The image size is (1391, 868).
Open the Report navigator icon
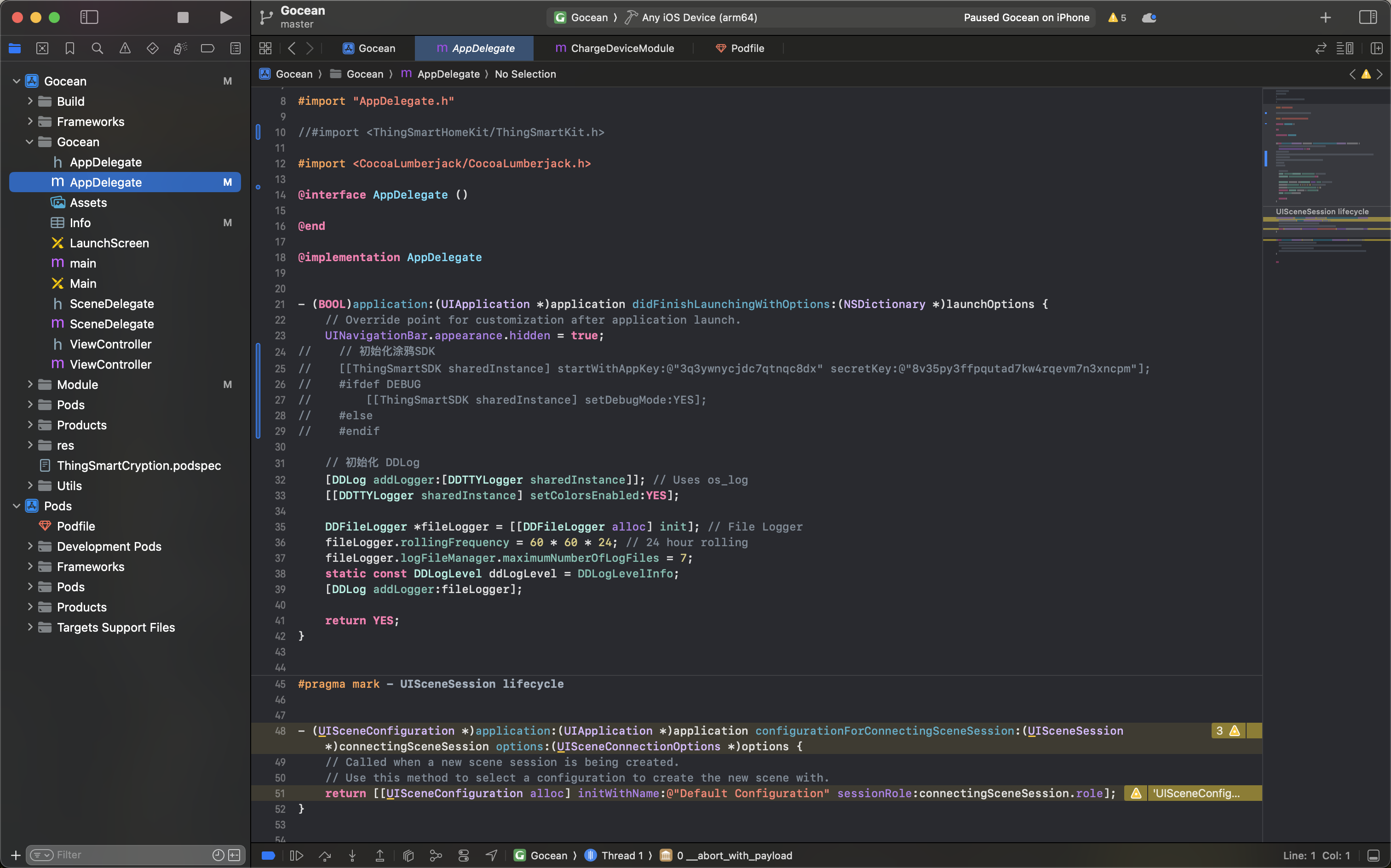coord(236,49)
